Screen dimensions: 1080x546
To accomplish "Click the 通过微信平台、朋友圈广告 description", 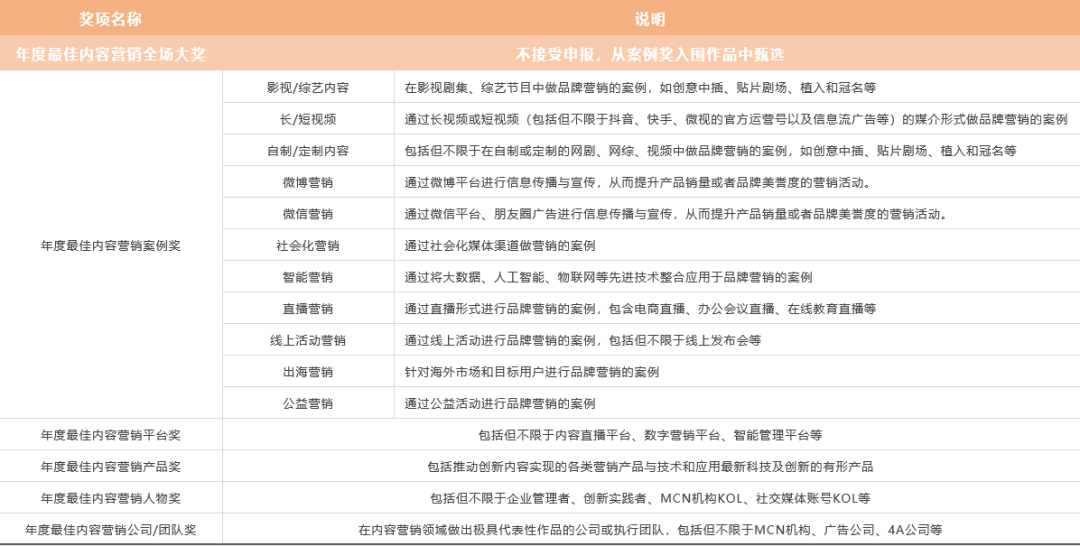I will [676, 214].
